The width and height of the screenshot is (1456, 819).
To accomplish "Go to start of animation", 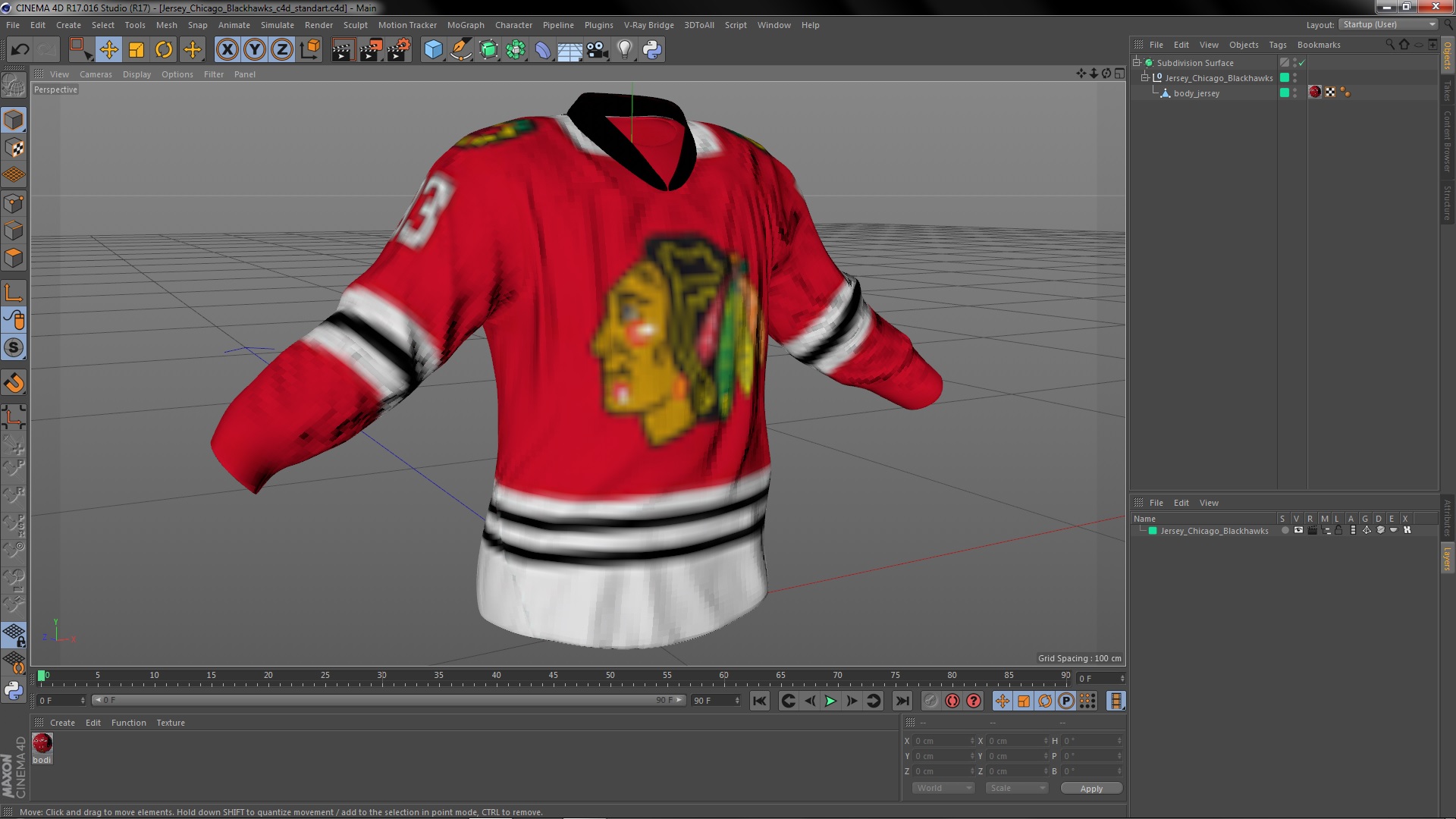I will tap(759, 701).
